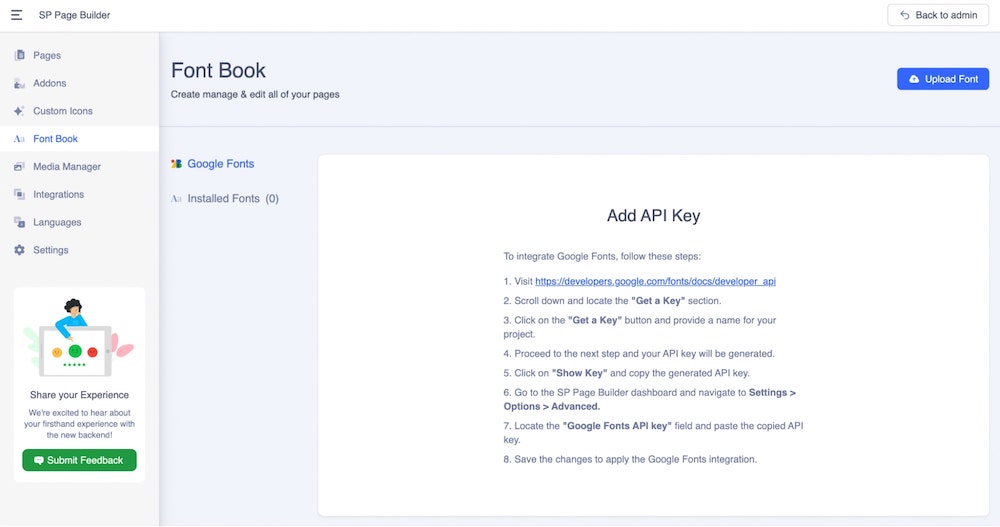
Task: Click the Addons sidebar icon
Action: click(19, 83)
